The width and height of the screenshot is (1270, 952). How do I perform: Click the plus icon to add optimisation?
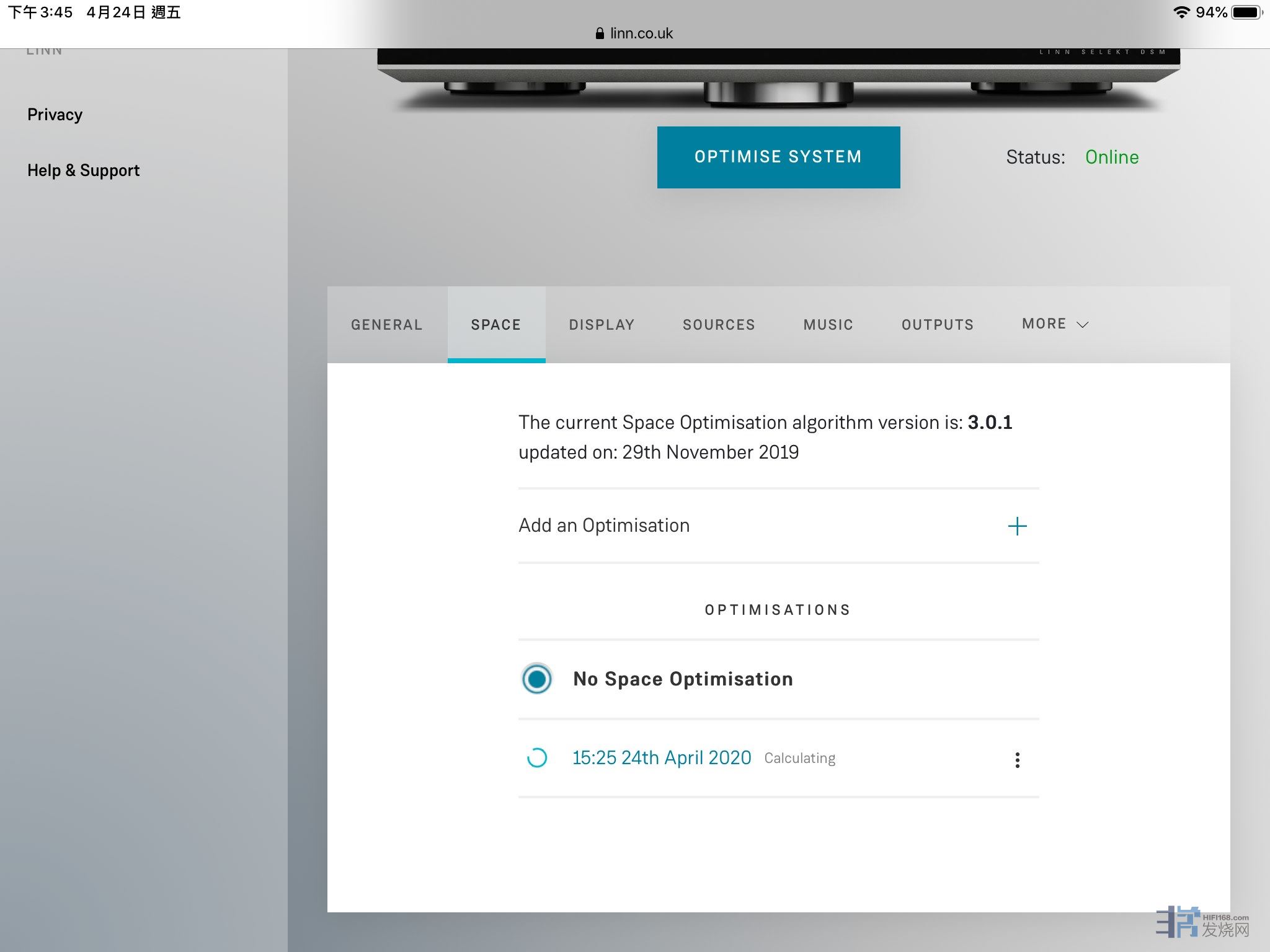click(x=1017, y=526)
